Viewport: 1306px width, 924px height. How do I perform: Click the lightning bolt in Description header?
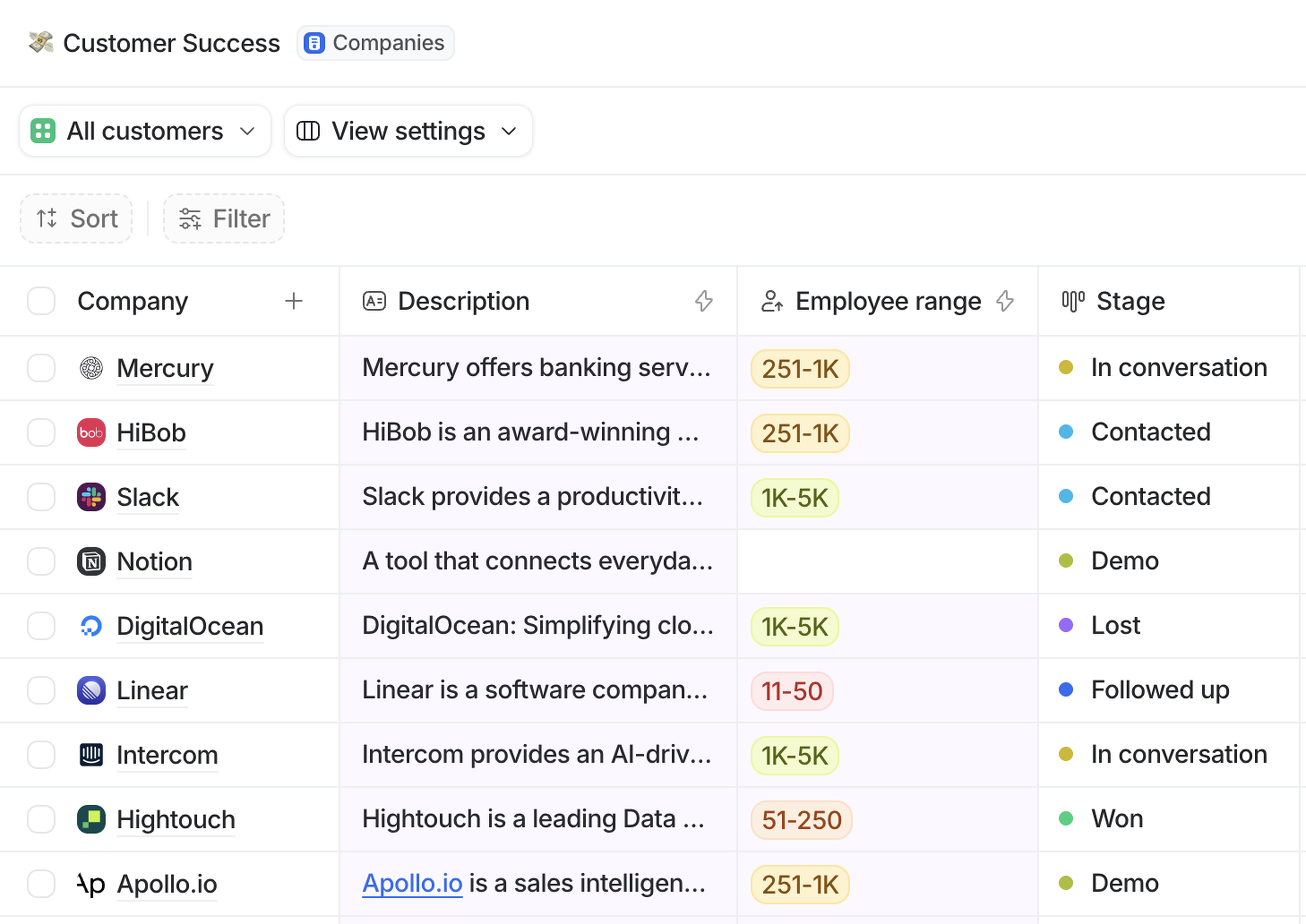pyautogui.click(x=704, y=301)
